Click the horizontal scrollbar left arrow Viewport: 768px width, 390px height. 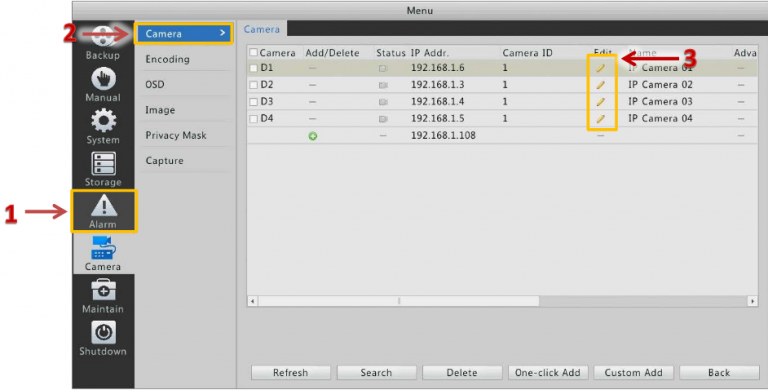point(252,301)
